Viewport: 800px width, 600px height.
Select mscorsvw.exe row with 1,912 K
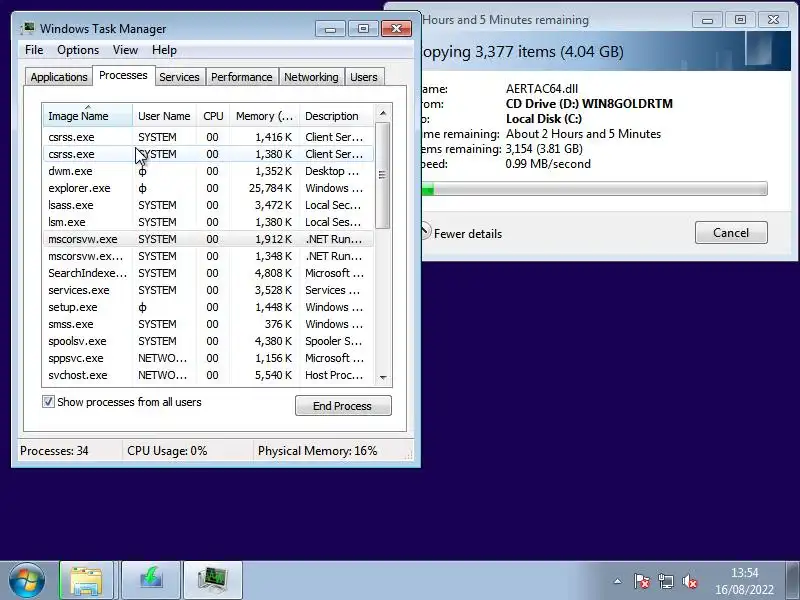point(208,239)
